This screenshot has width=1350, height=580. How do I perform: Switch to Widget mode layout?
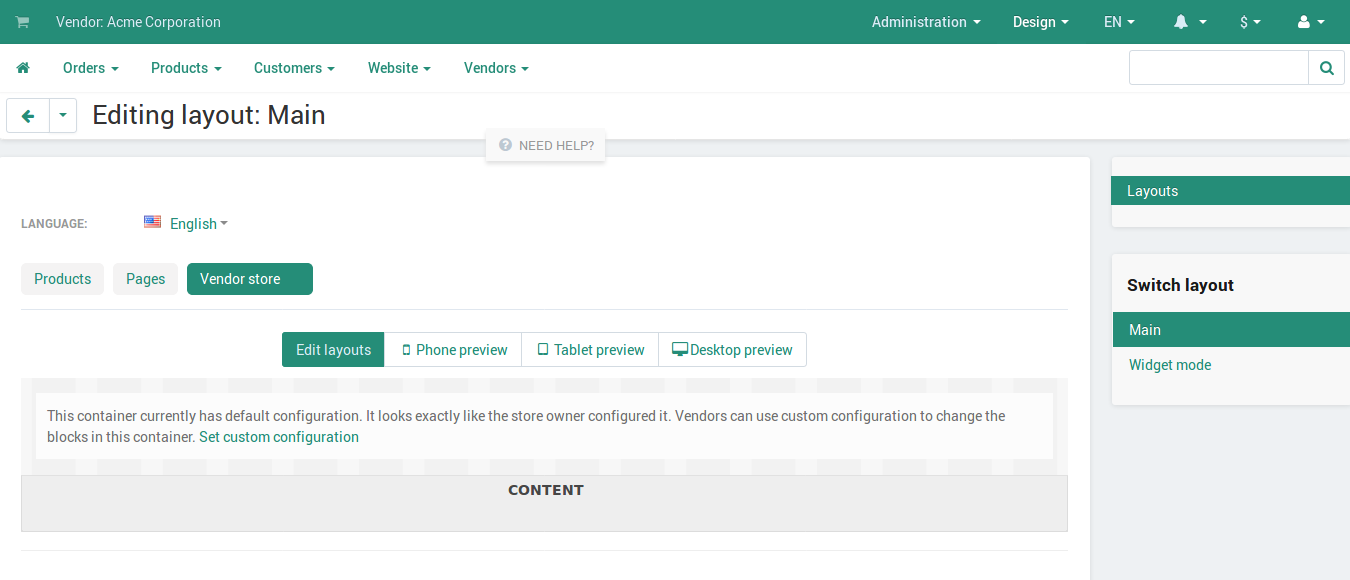point(1170,365)
